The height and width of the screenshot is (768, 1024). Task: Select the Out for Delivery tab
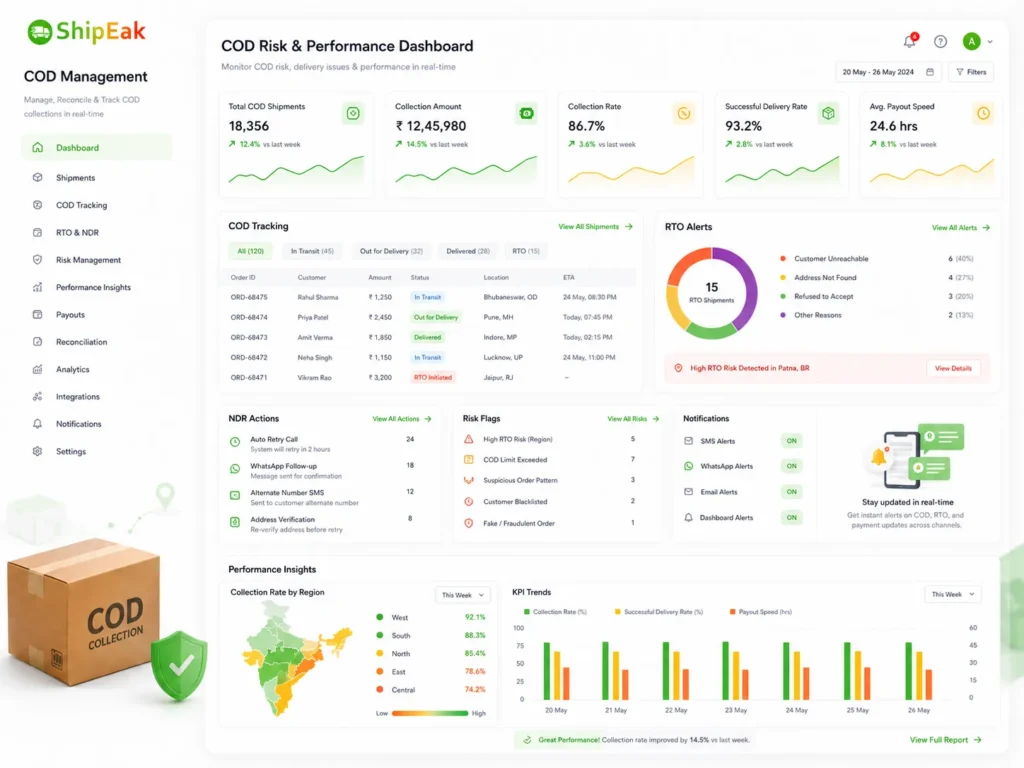click(x=391, y=251)
